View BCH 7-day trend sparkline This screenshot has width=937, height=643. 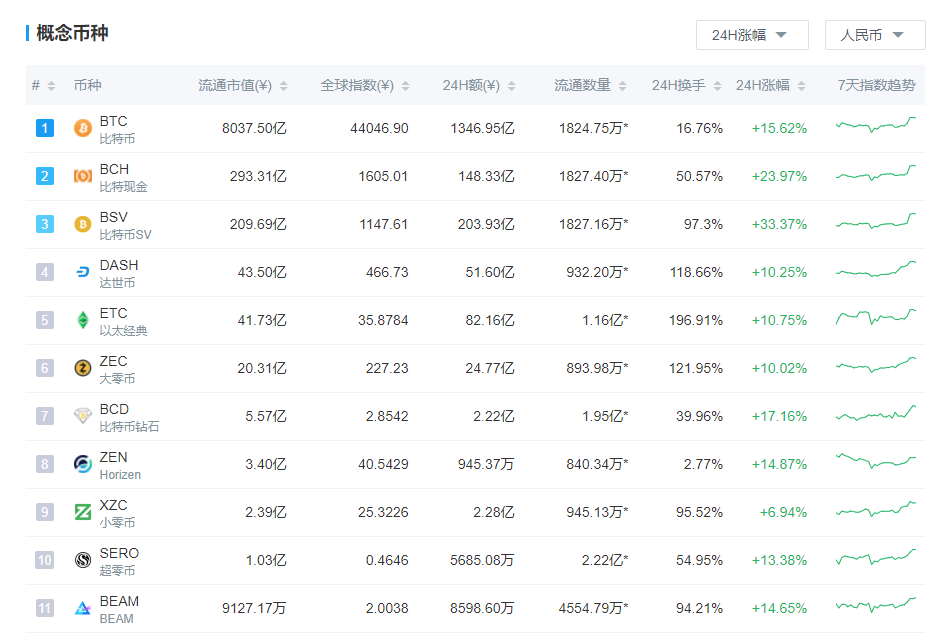875,173
